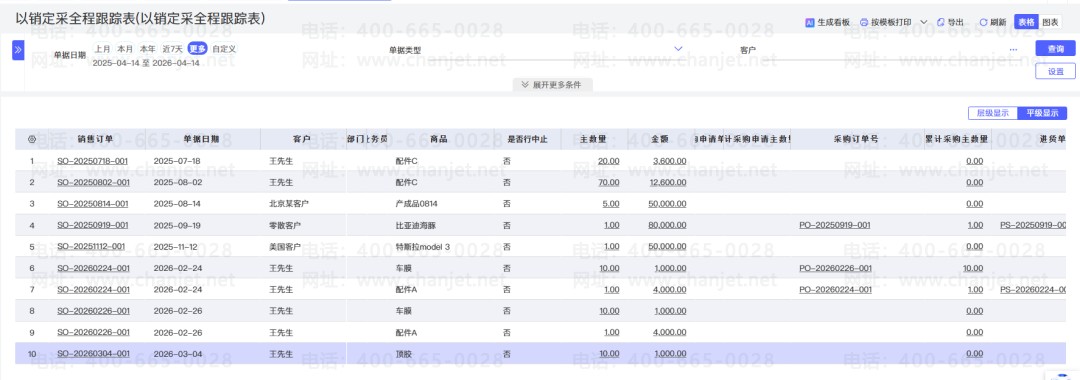
Task: Open sales order SO-20260304-001
Action: point(93,354)
